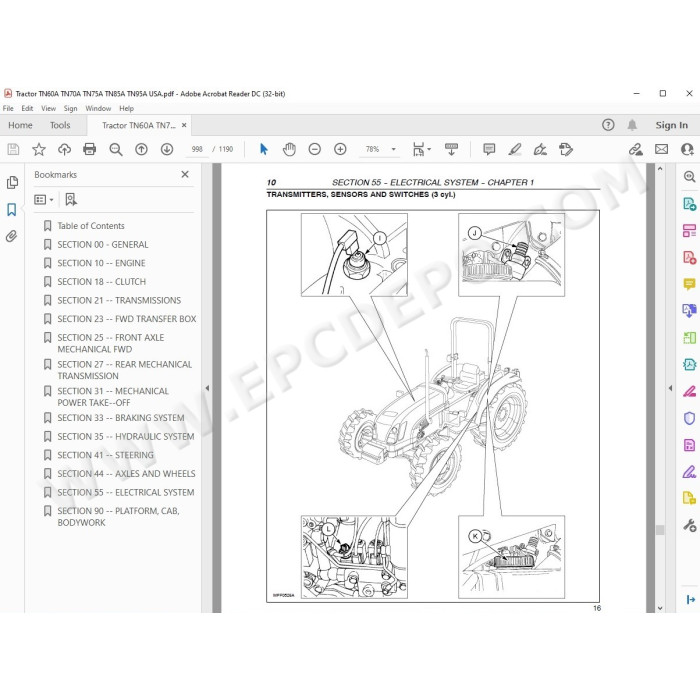
Task: Enable scrolling mode with the keyboard-arrow icon
Action: point(451,149)
